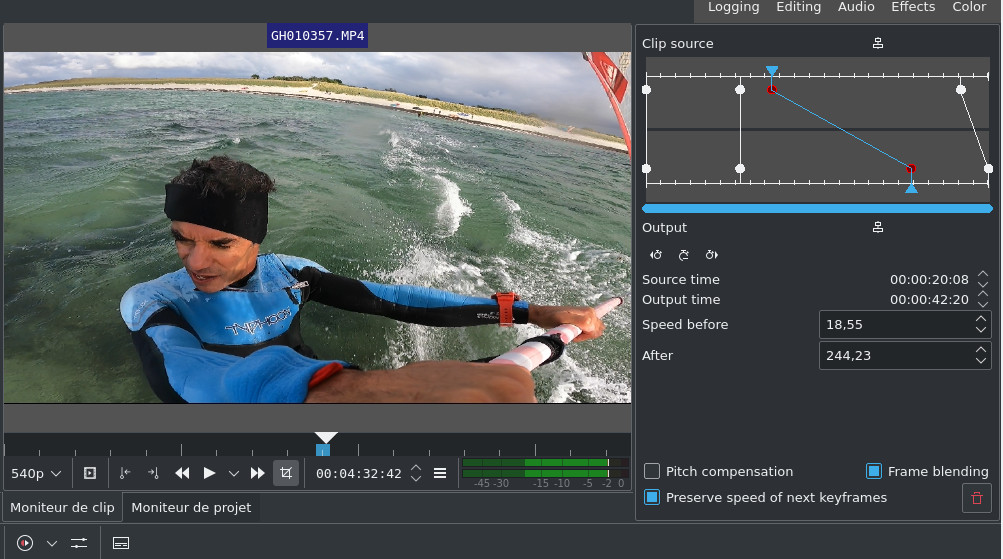Toggle the zone/fullscreen clip icon beside 540p

click(90, 473)
